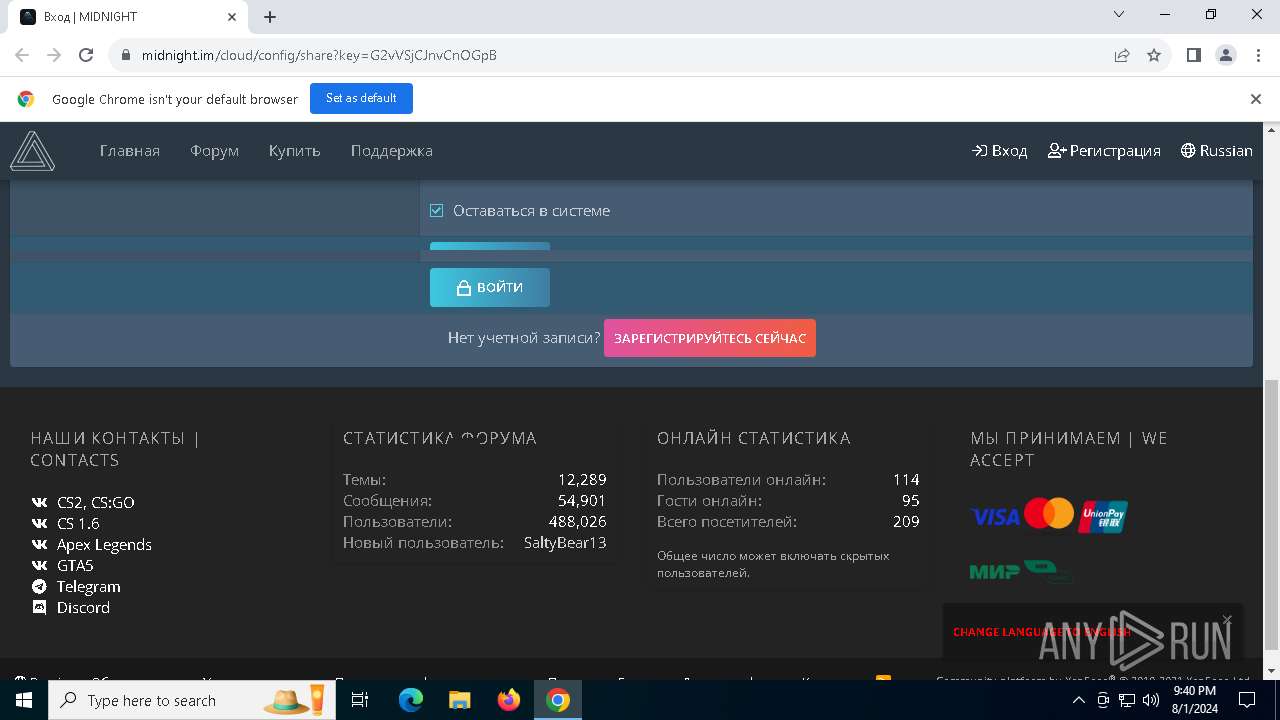Image resolution: width=1280 pixels, height=720 pixels.
Task: Click the Discord icon in contacts
Action: click(x=39, y=608)
